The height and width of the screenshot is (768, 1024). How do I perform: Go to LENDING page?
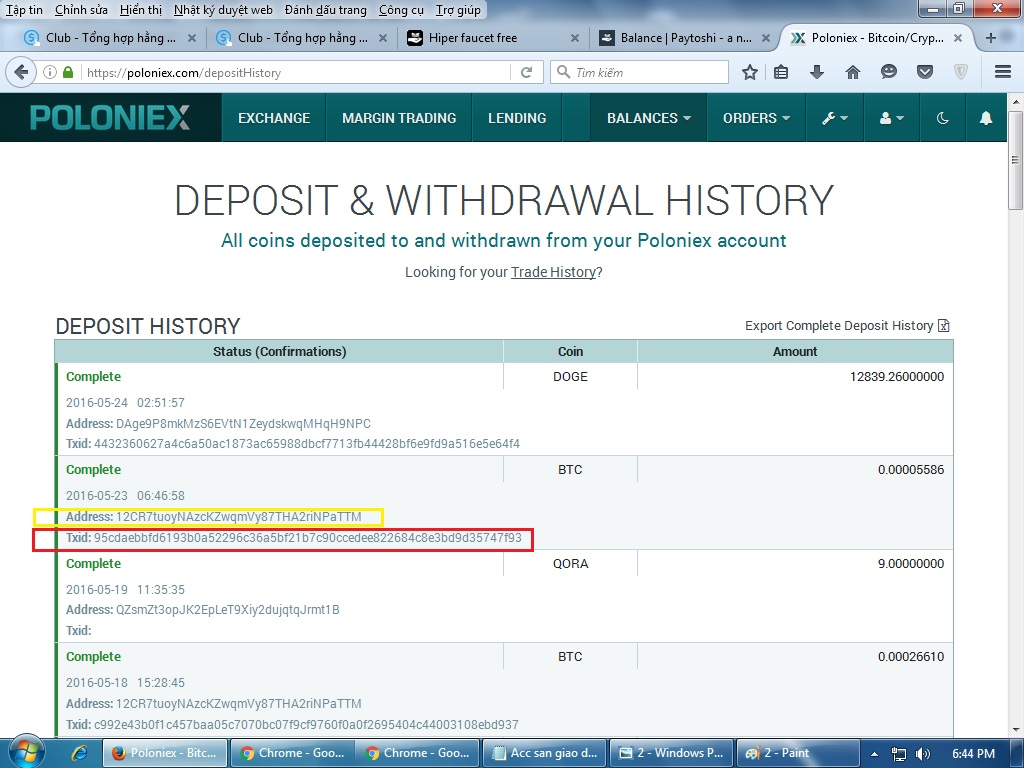(517, 118)
